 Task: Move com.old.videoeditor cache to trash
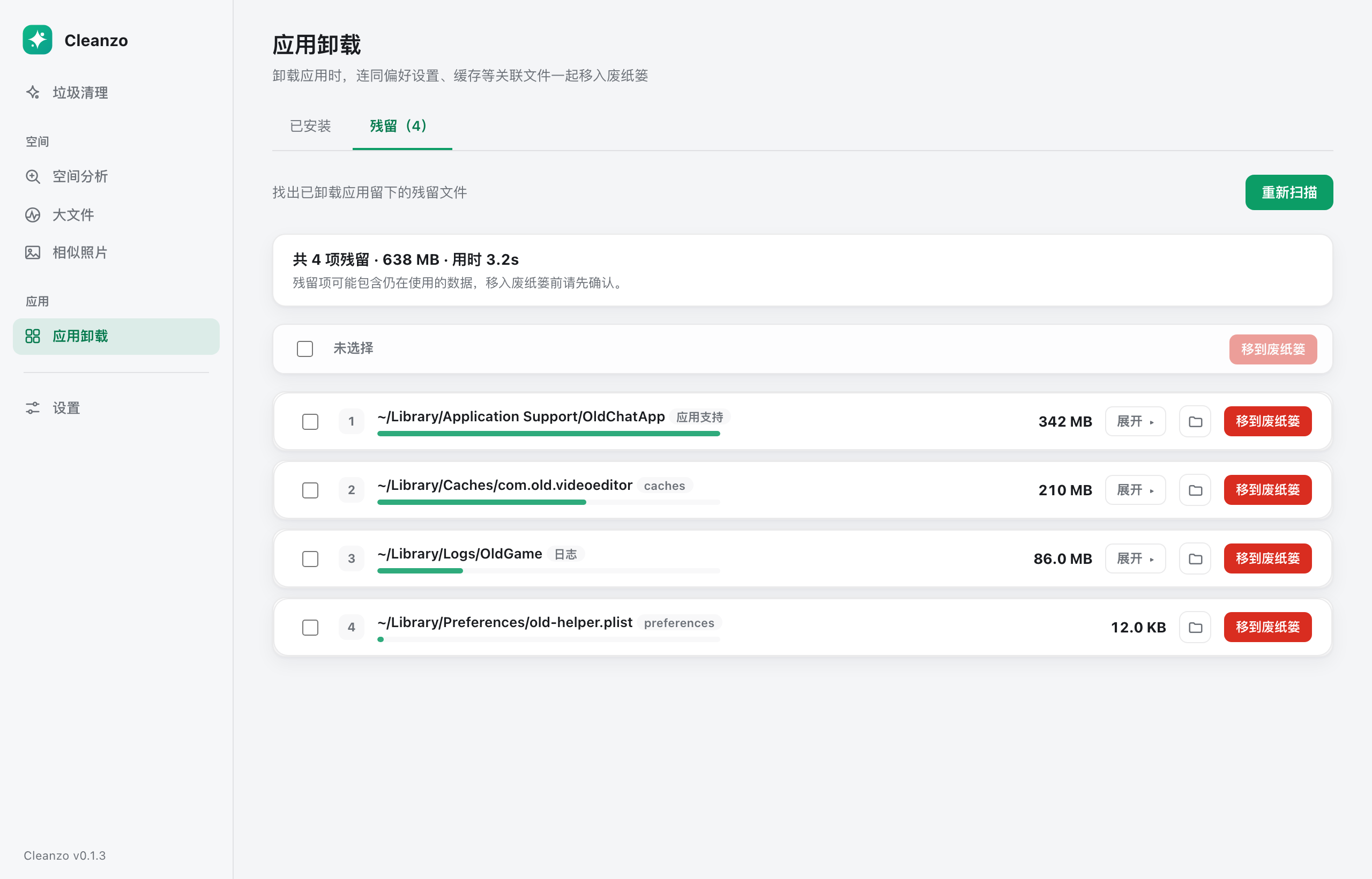pyautogui.click(x=1267, y=490)
